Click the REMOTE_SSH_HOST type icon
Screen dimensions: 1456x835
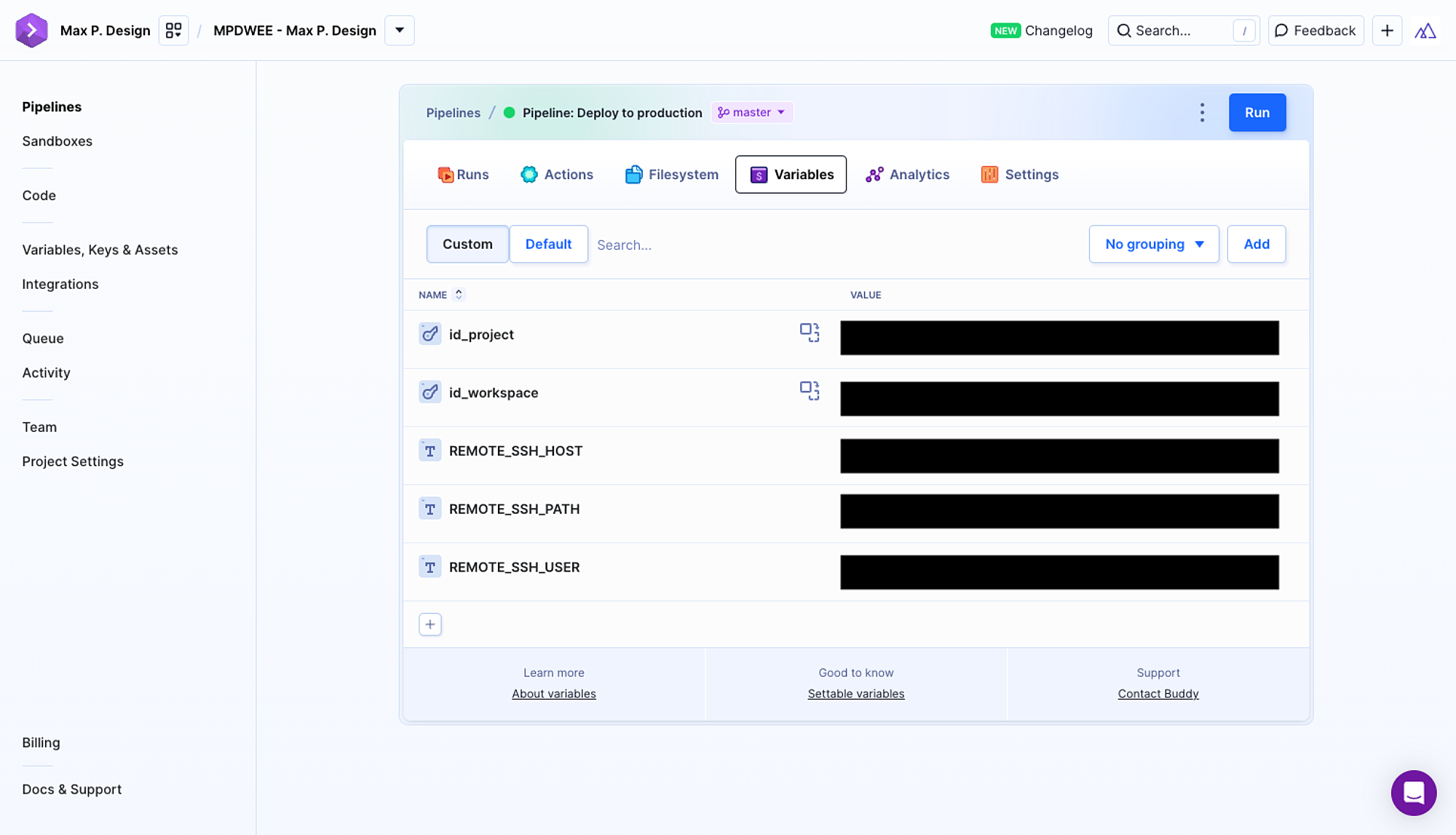[x=430, y=451]
